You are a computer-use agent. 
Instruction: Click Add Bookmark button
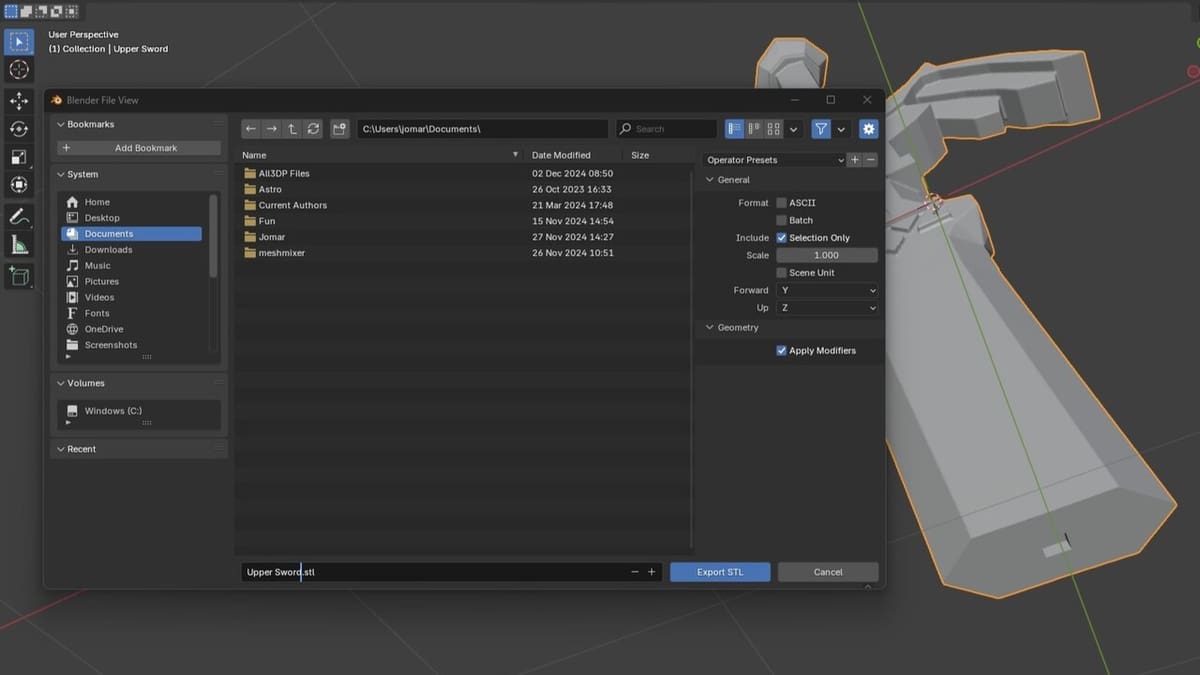click(x=139, y=148)
